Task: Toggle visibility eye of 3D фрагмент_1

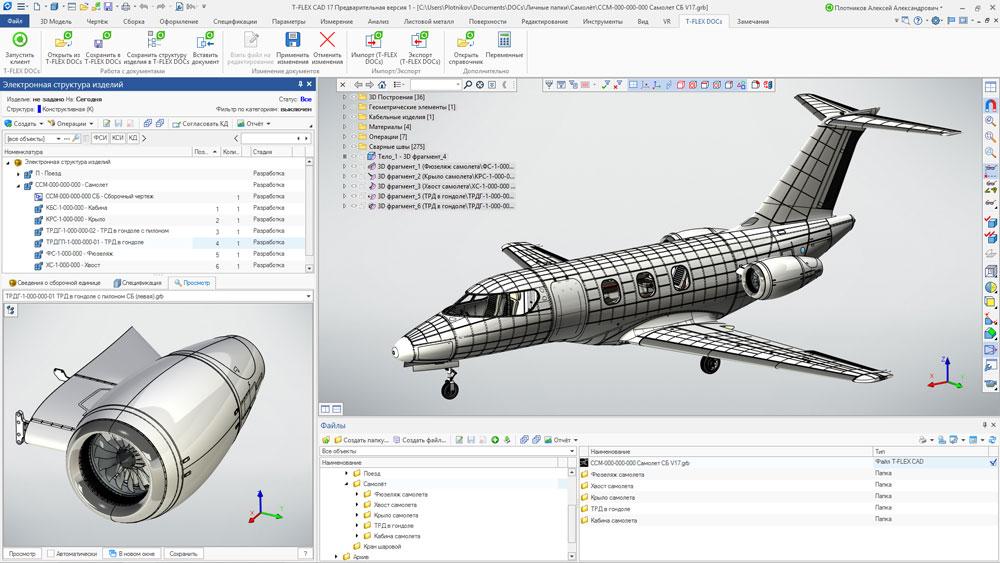Action: [x=354, y=166]
